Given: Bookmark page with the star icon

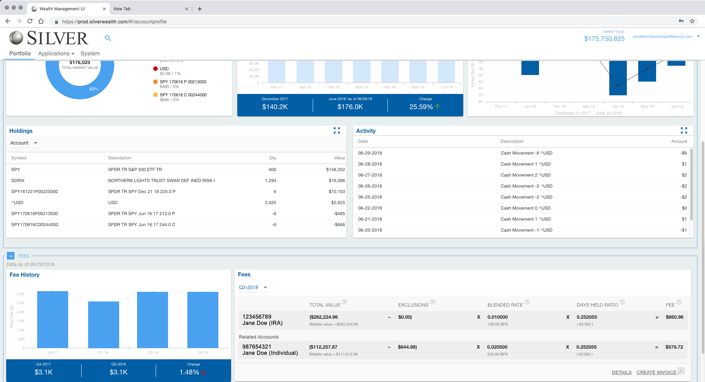Looking at the screenshot, I should point(693,21).
